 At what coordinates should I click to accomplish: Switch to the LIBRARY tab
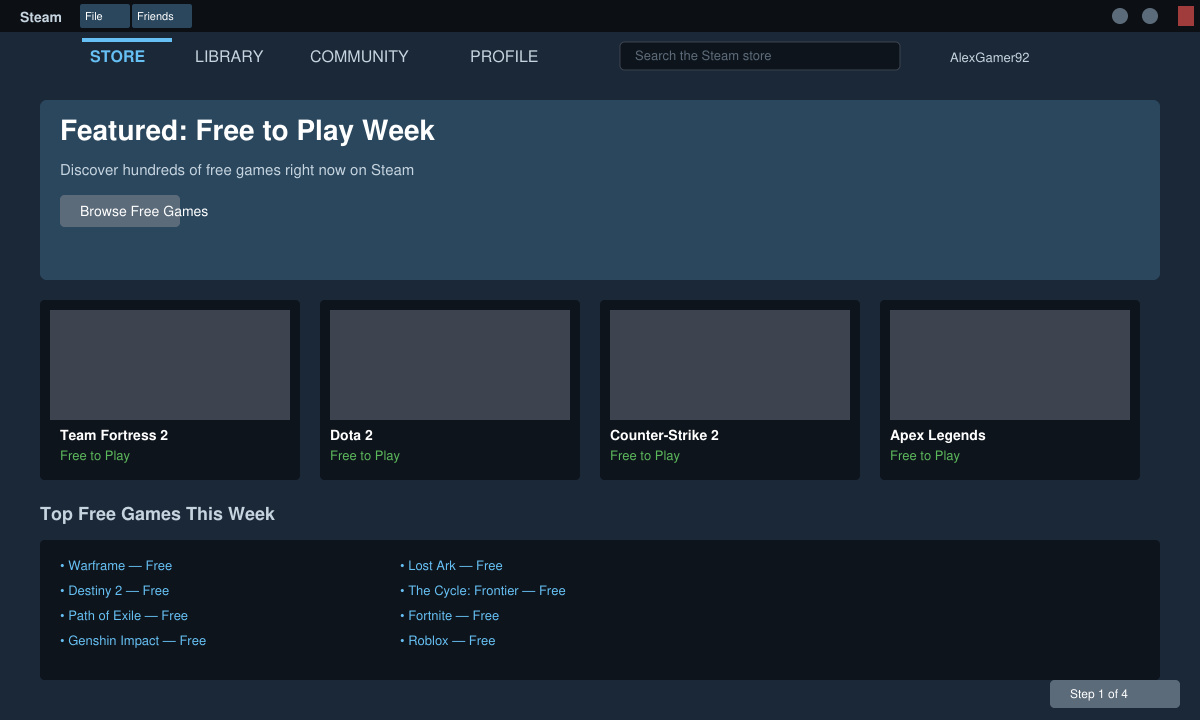pyautogui.click(x=229, y=56)
